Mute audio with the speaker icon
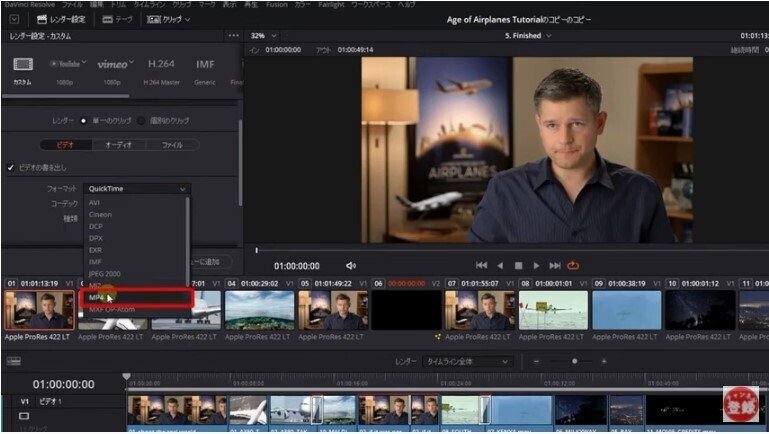 click(x=351, y=266)
